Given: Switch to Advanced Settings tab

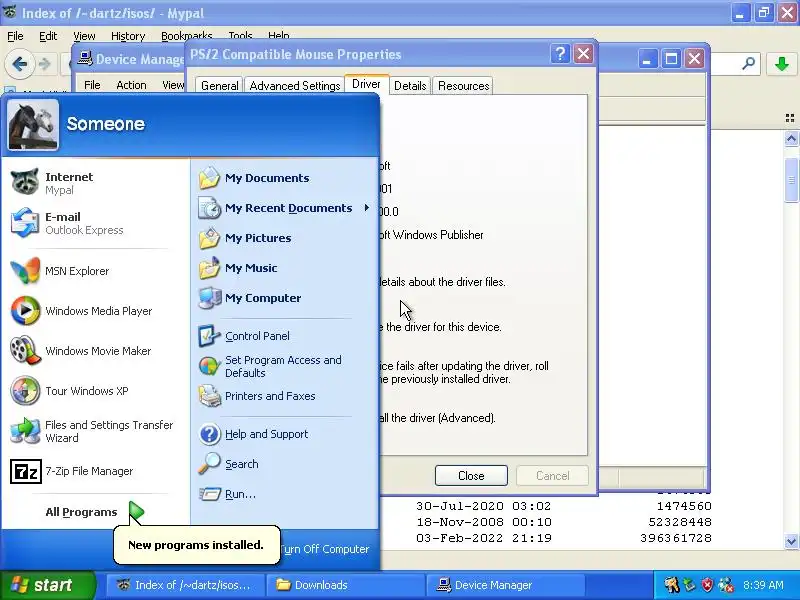Looking at the screenshot, I should pyautogui.click(x=294, y=86).
